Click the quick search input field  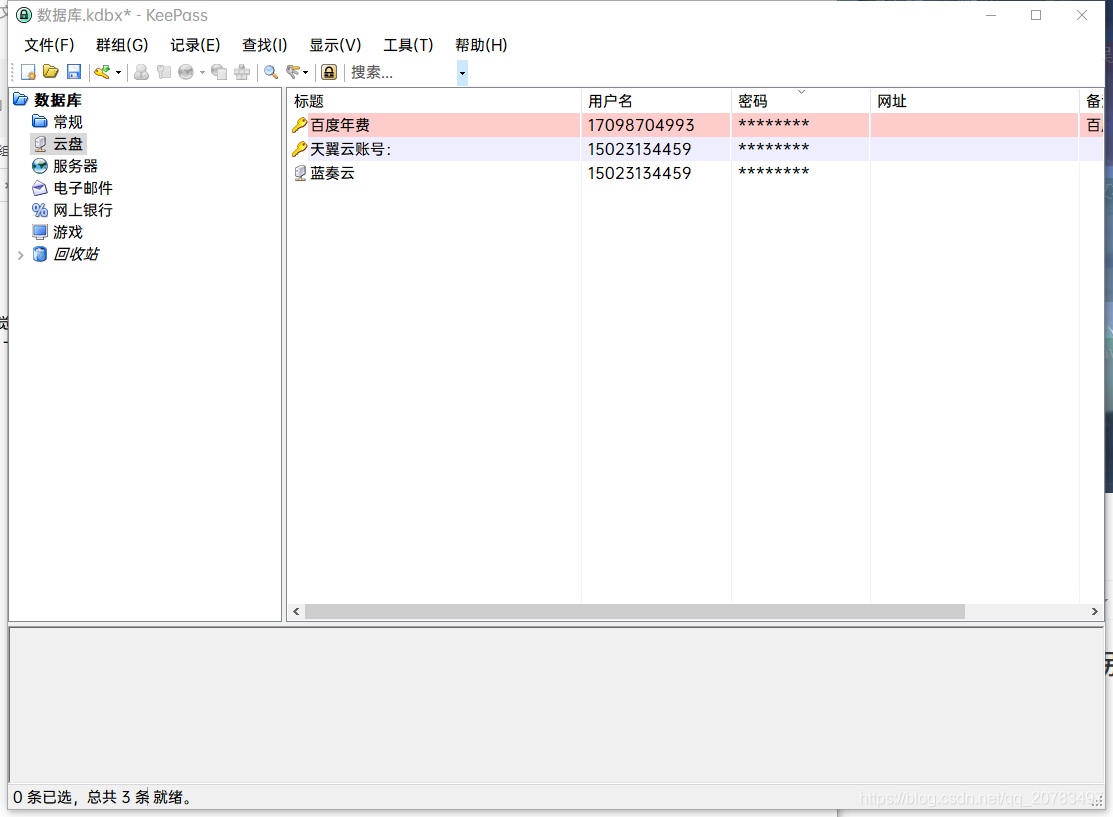click(402, 72)
